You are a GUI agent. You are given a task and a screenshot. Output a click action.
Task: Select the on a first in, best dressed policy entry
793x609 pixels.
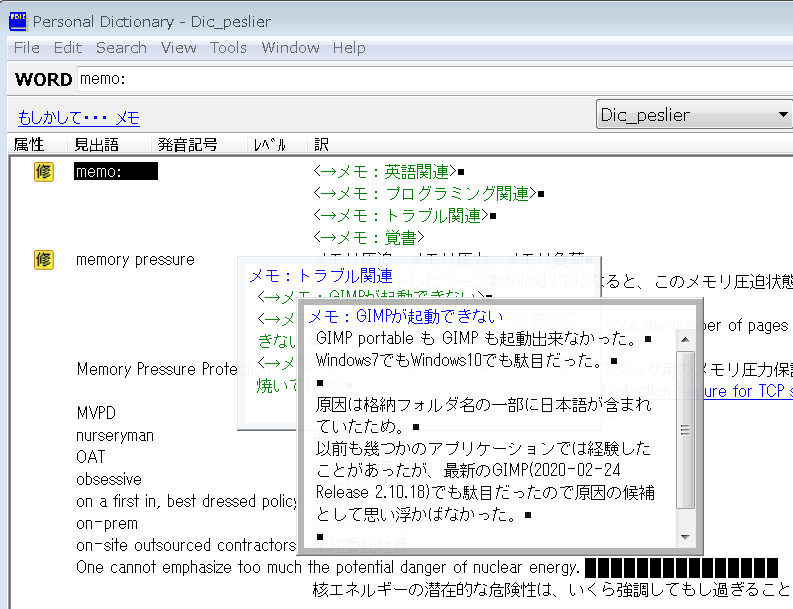coord(187,501)
